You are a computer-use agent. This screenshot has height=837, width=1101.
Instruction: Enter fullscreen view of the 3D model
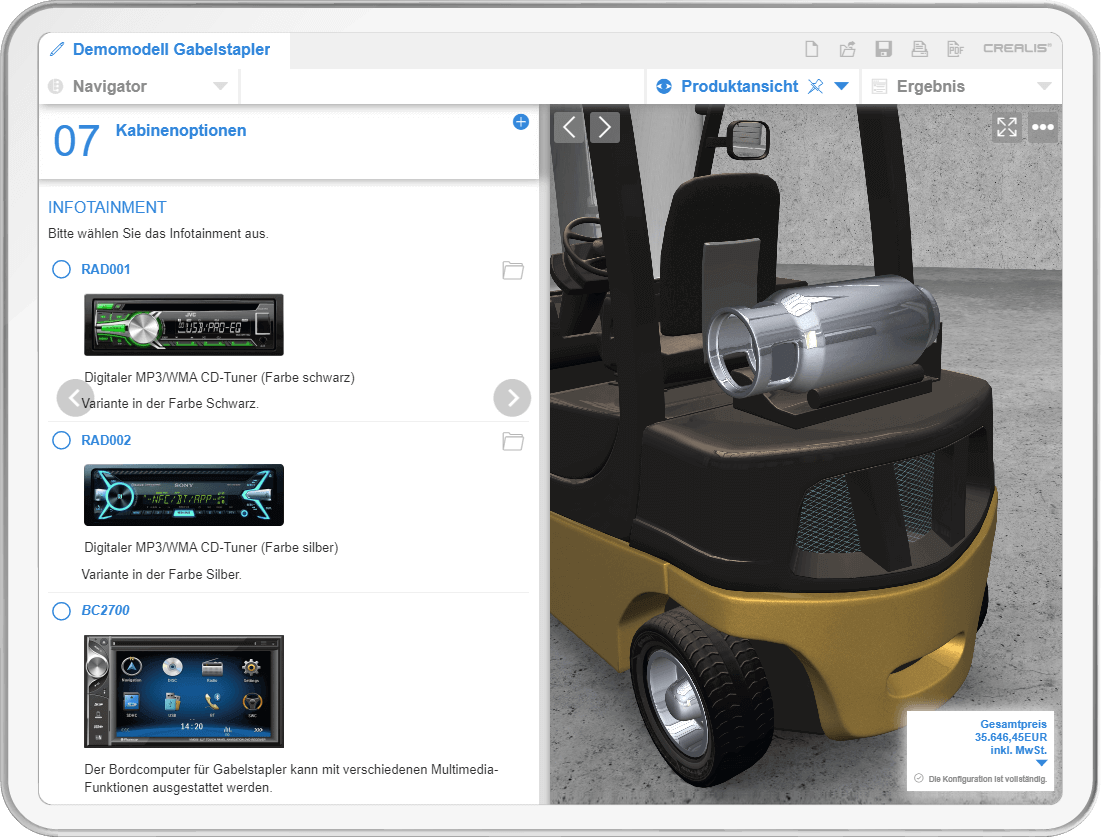(1006, 127)
